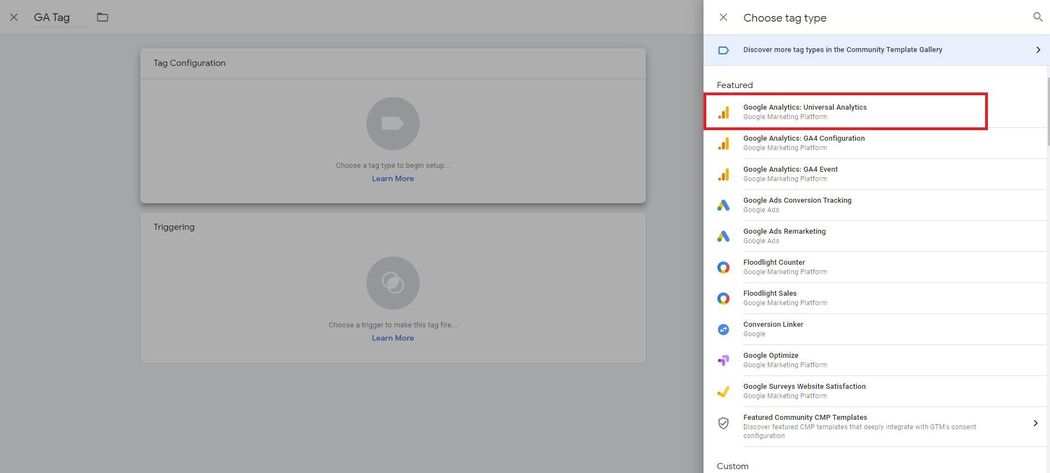Expand Featured Community CMP Templates chevron
1050x473 pixels.
[x=1035, y=423]
